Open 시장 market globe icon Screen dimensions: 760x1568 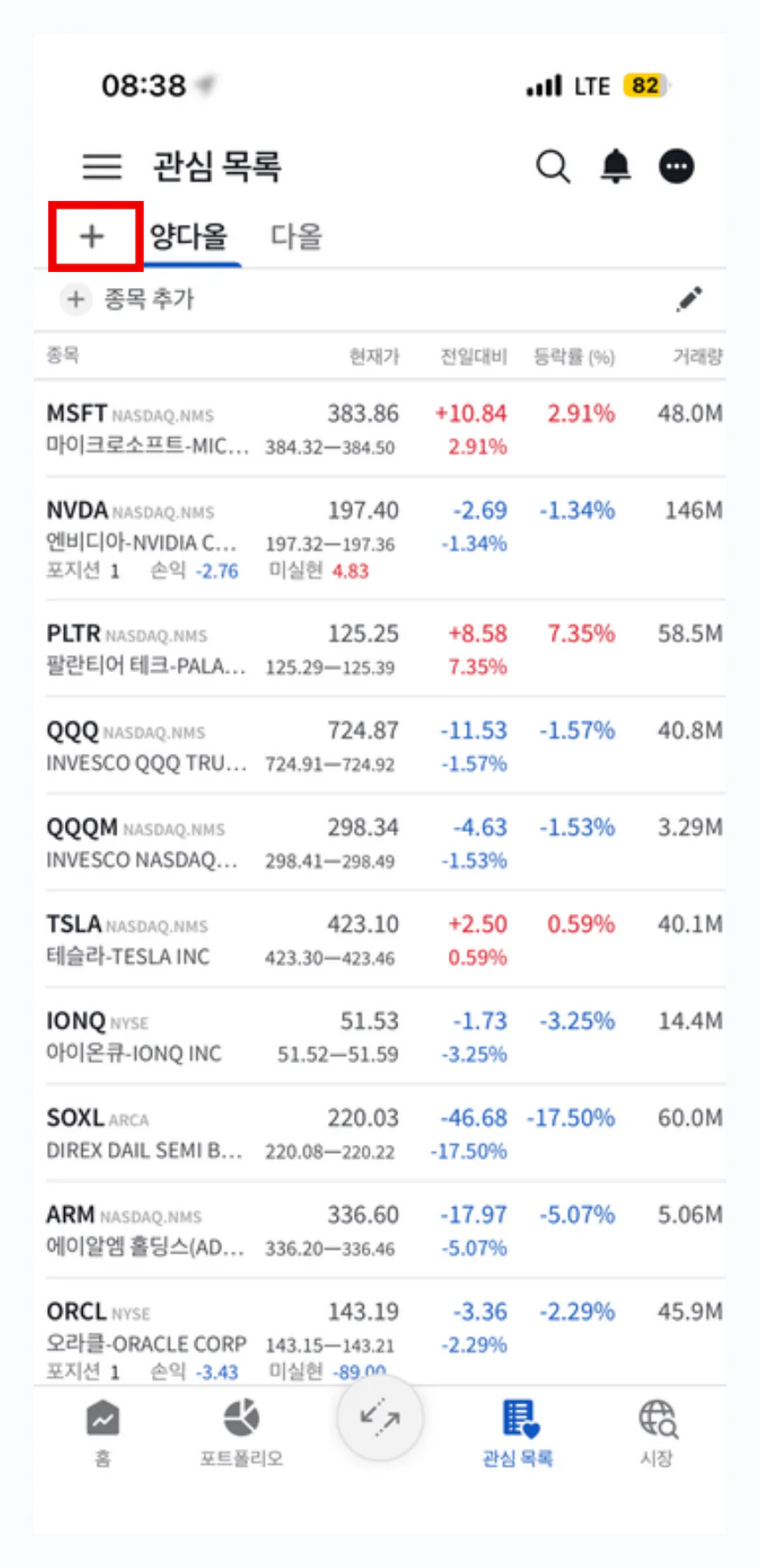(x=657, y=1433)
